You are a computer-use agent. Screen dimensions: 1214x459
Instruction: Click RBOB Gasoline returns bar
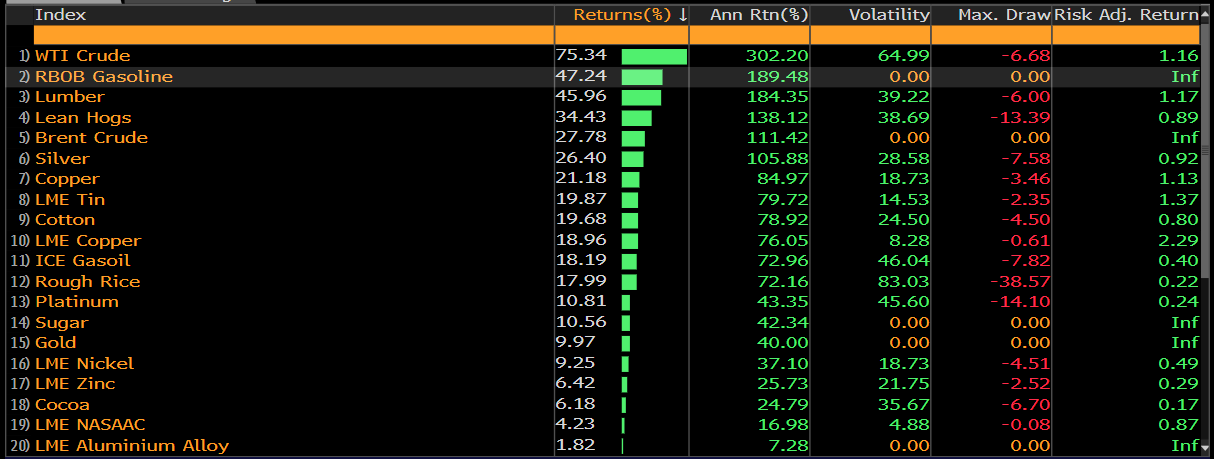pyautogui.click(x=642, y=77)
